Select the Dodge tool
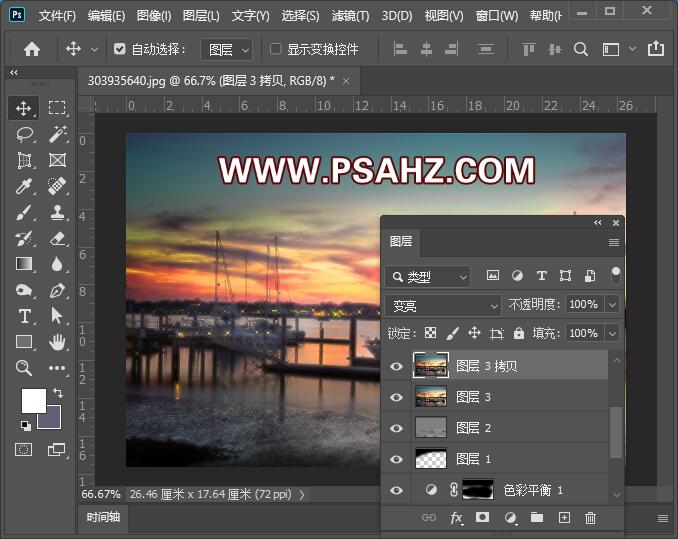This screenshot has width=678, height=539. coord(25,290)
